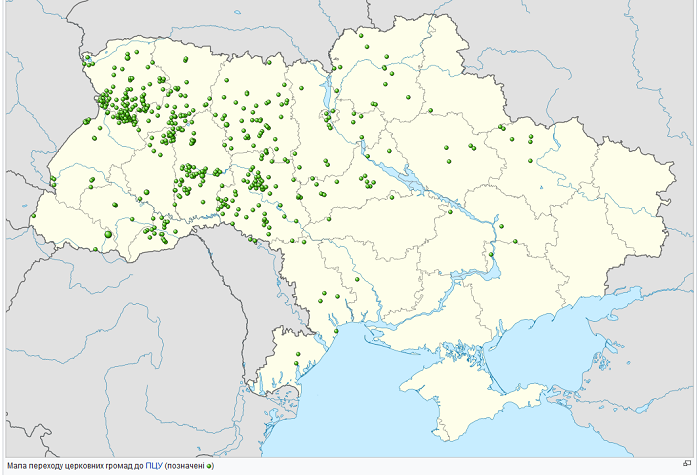This screenshot has width=700, height=475.
Task: Click the caption text 'Мапа переходу церковних громад до'
Action: (75, 466)
